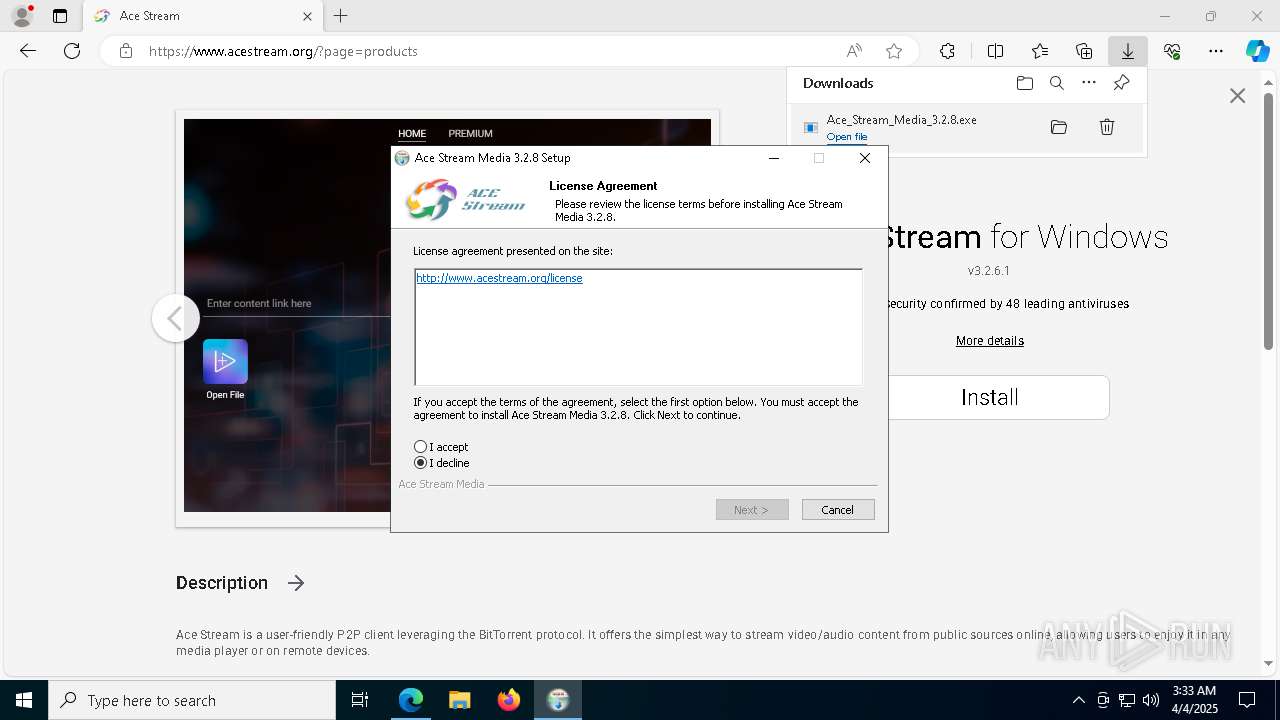Switch to the Ace Stream tab
1280x720 pixels.
tap(201, 16)
